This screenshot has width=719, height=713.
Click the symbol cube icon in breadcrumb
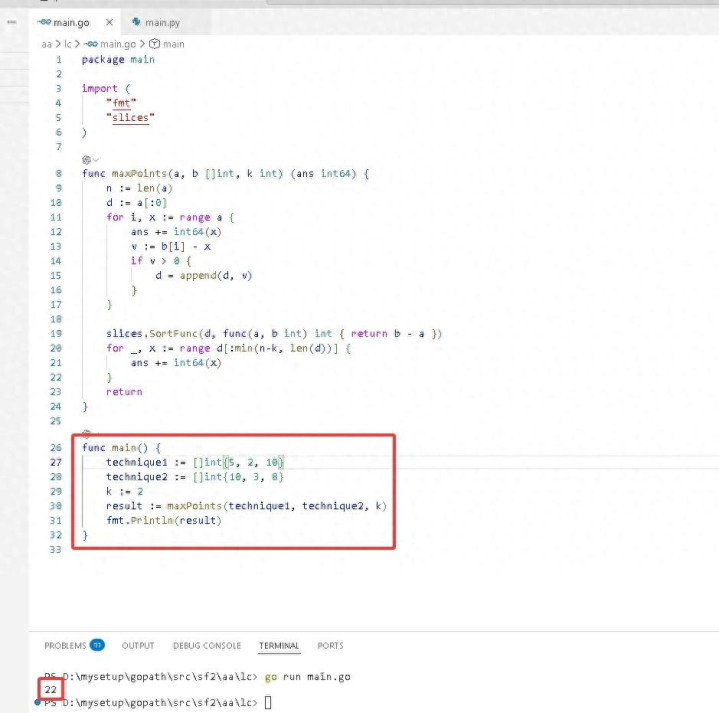155,44
